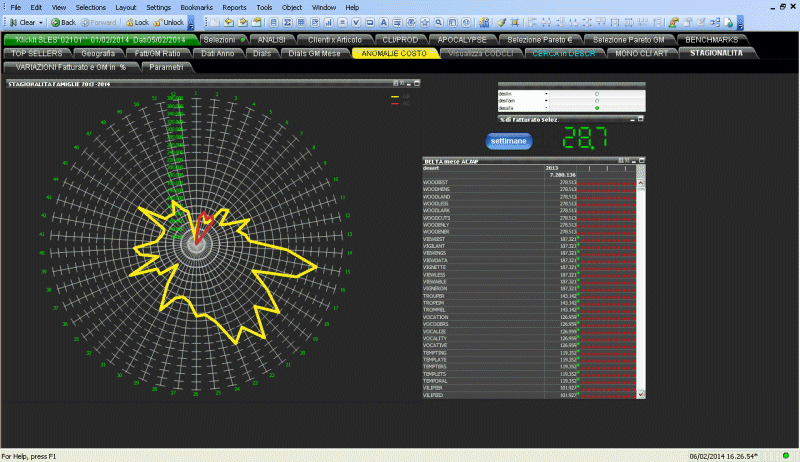Open the Dials GM Mese tab
The width and height of the screenshot is (800, 462).
[x=314, y=54]
